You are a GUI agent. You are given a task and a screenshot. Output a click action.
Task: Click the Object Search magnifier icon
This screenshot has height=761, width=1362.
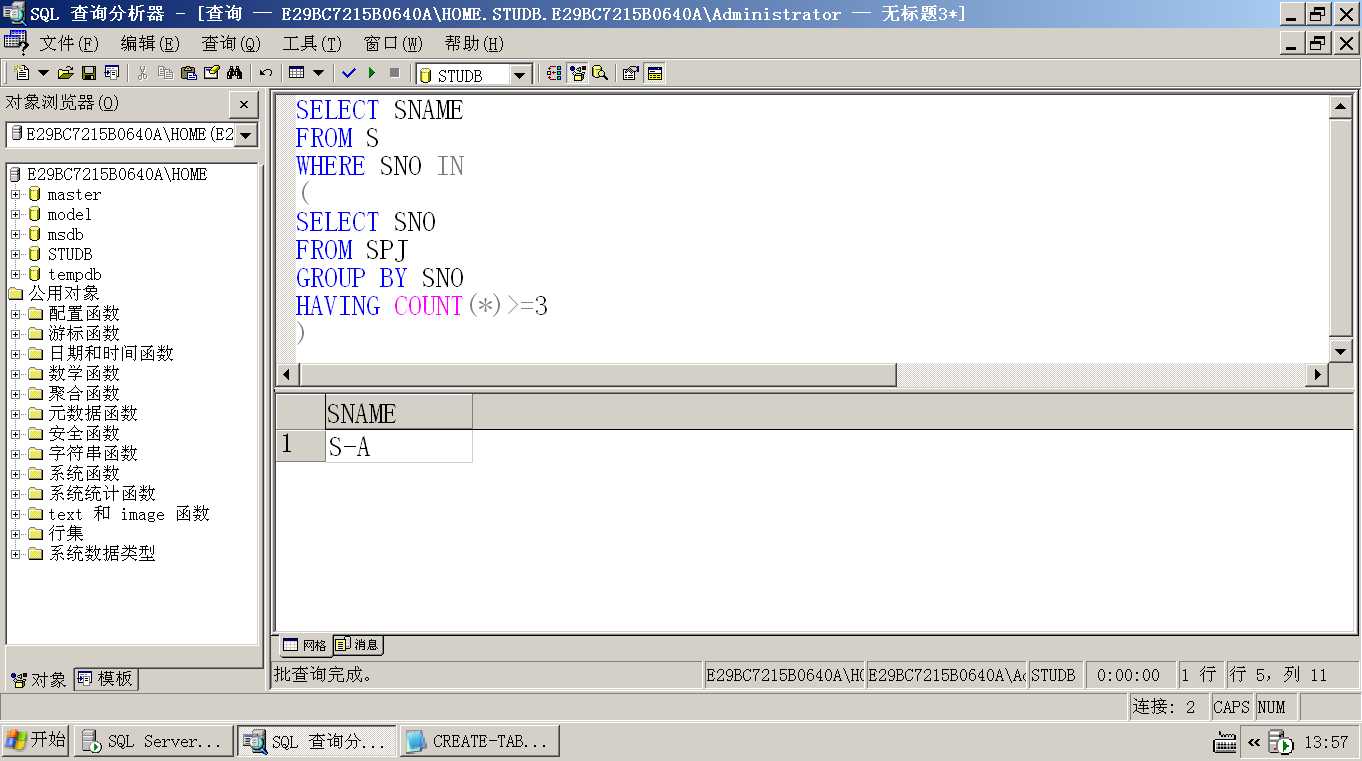tap(600, 73)
